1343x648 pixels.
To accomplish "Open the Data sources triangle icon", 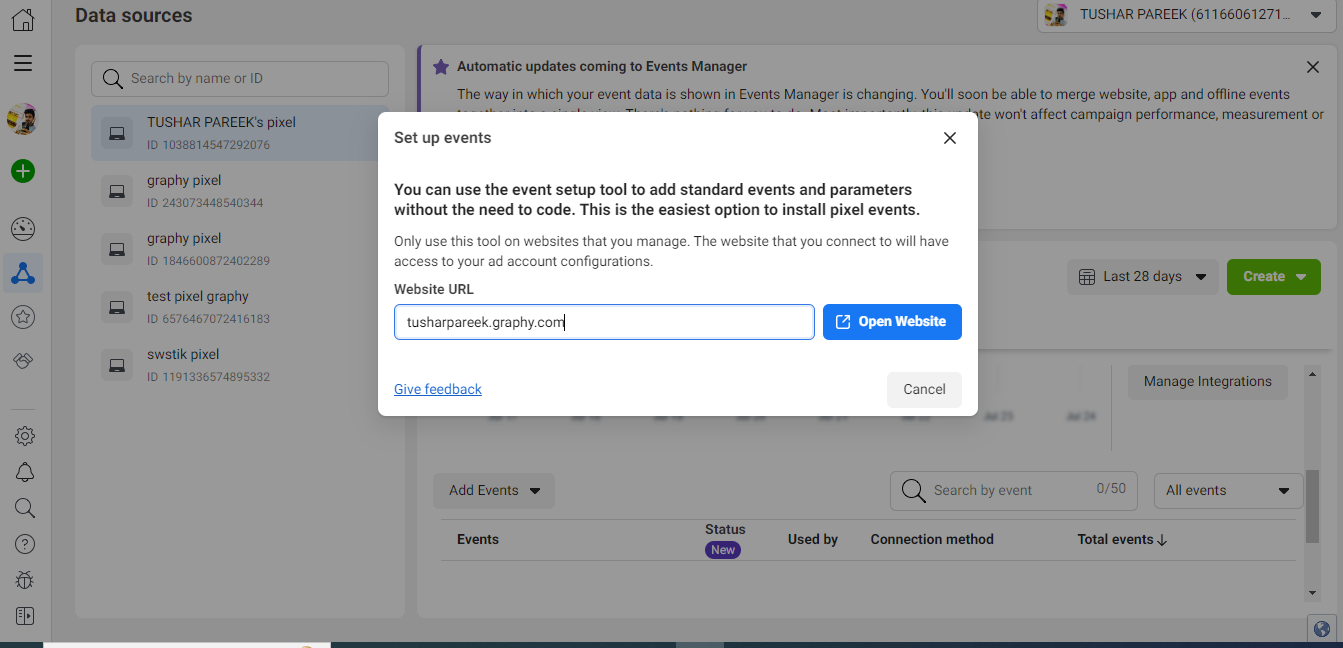I will (23, 273).
